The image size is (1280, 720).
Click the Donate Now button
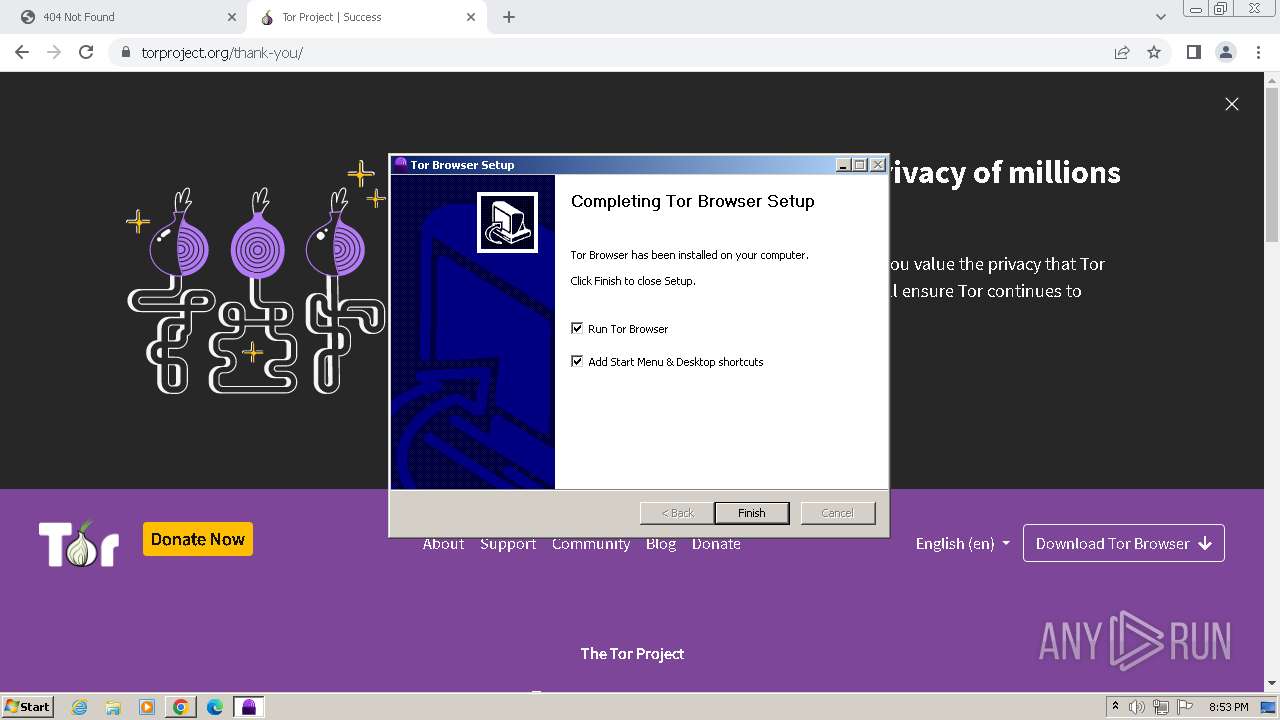click(198, 539)
